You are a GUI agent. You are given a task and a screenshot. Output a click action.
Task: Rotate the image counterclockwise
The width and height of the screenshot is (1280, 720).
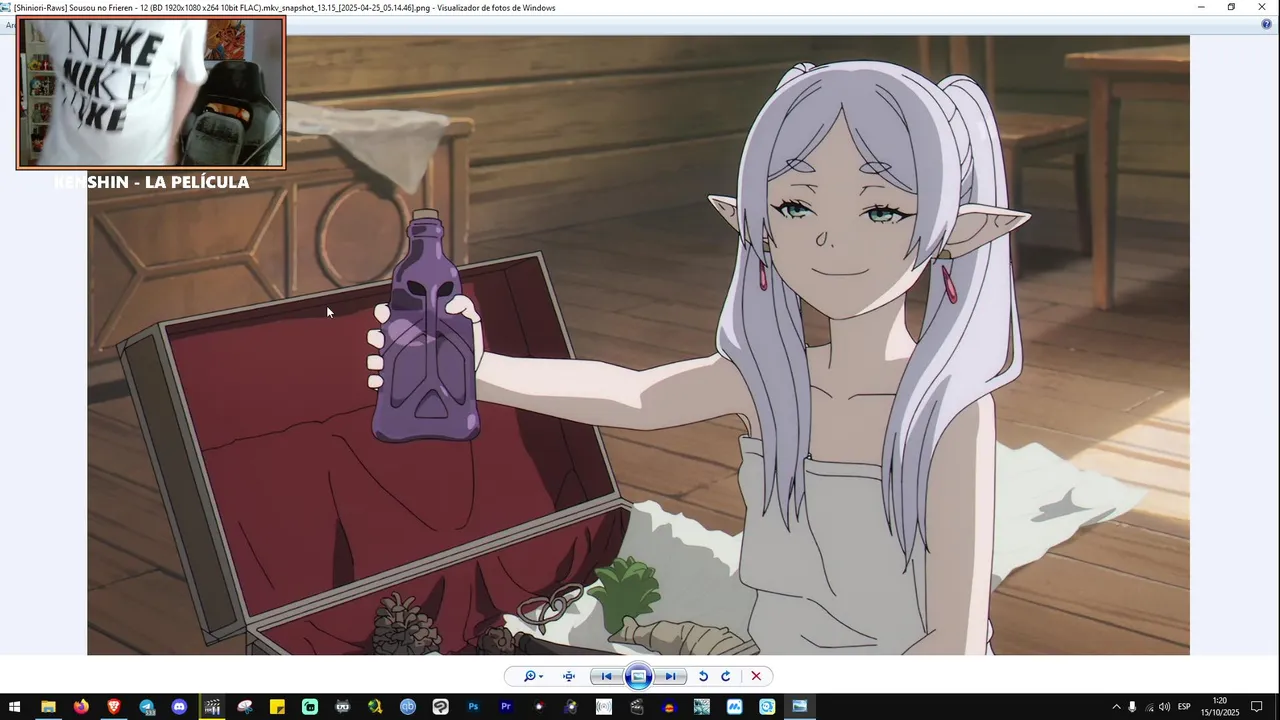(703, 676)
